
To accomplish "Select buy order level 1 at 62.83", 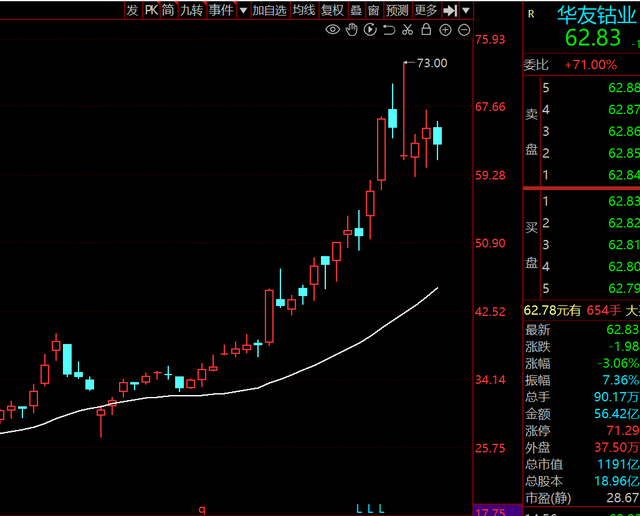I will pos(591,201).
